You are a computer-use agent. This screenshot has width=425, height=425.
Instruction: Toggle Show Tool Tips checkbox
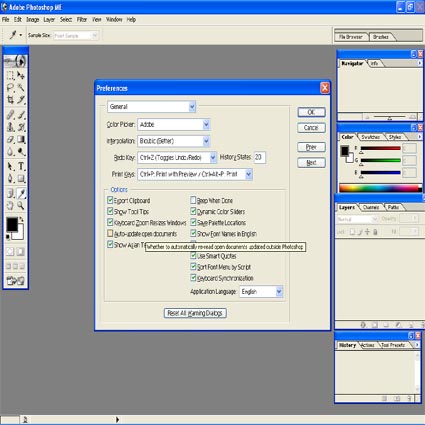coord(110,211)
